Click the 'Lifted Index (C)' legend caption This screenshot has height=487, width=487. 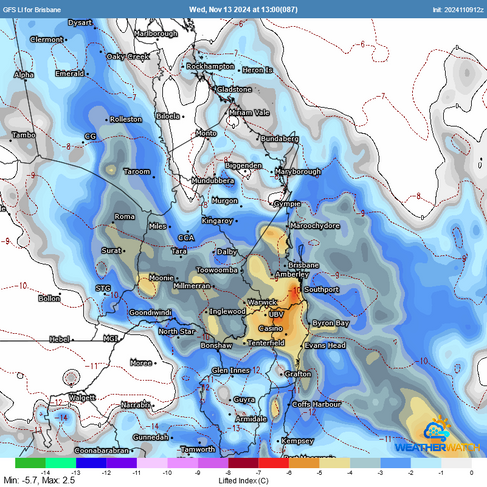point(243,481)
